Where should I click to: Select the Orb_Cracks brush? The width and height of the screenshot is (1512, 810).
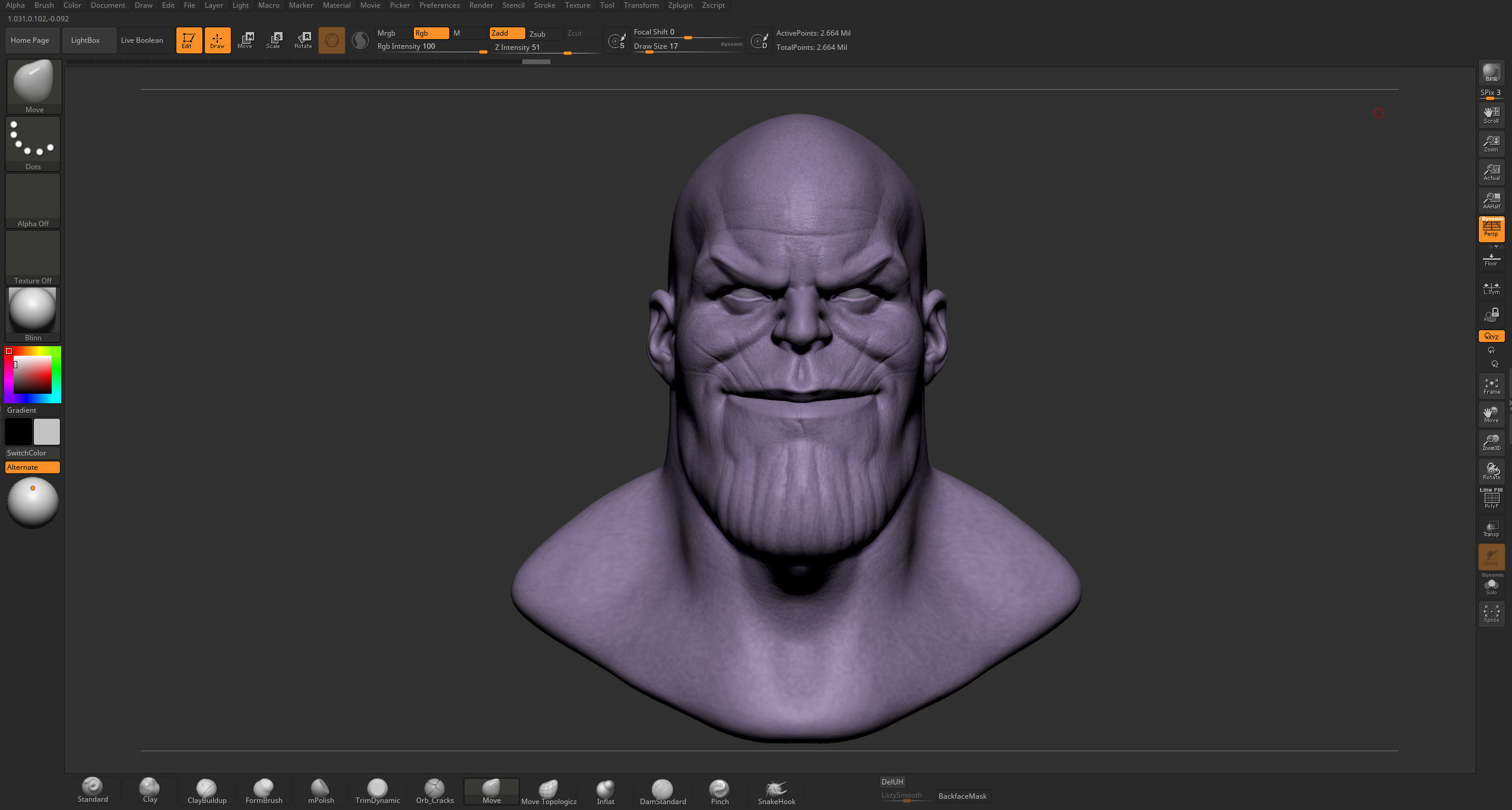(x=435, y=791)
